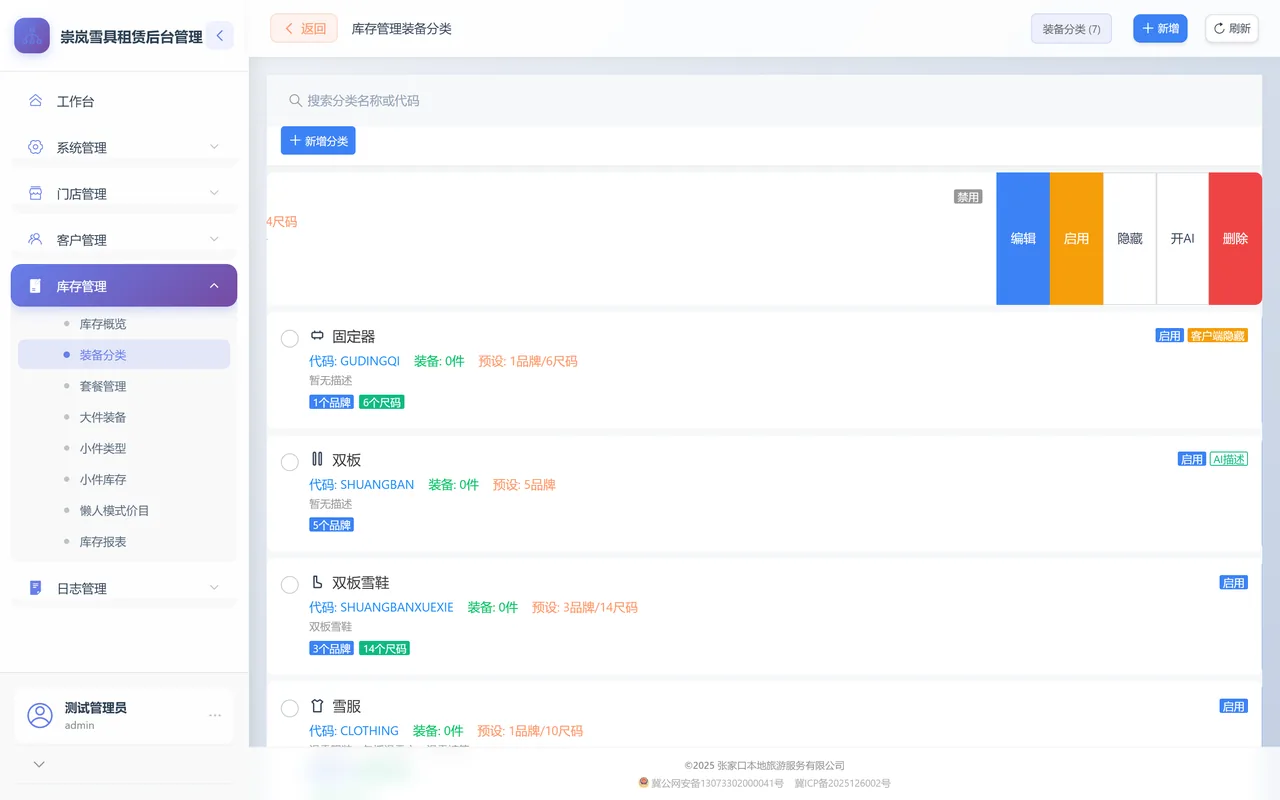Click the blue 编辑 action button
Viewport: 1280px width, 800px height.
tap(1023, 239)
